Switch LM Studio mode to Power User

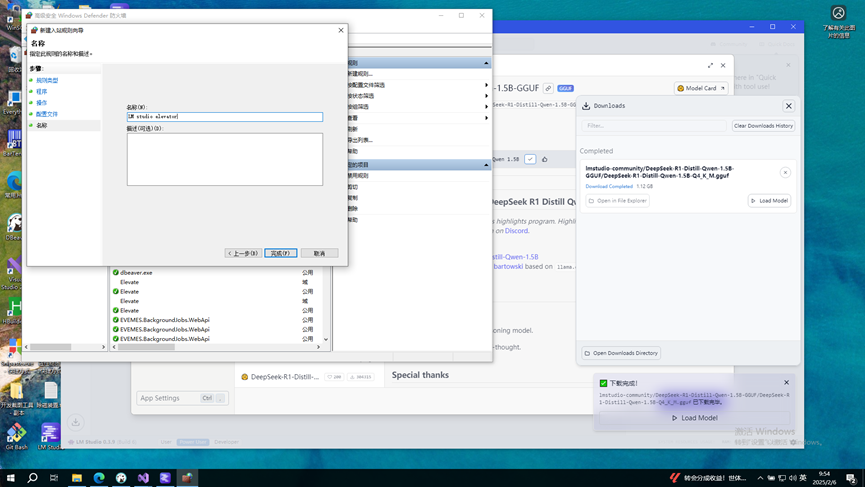click(193, 442)
